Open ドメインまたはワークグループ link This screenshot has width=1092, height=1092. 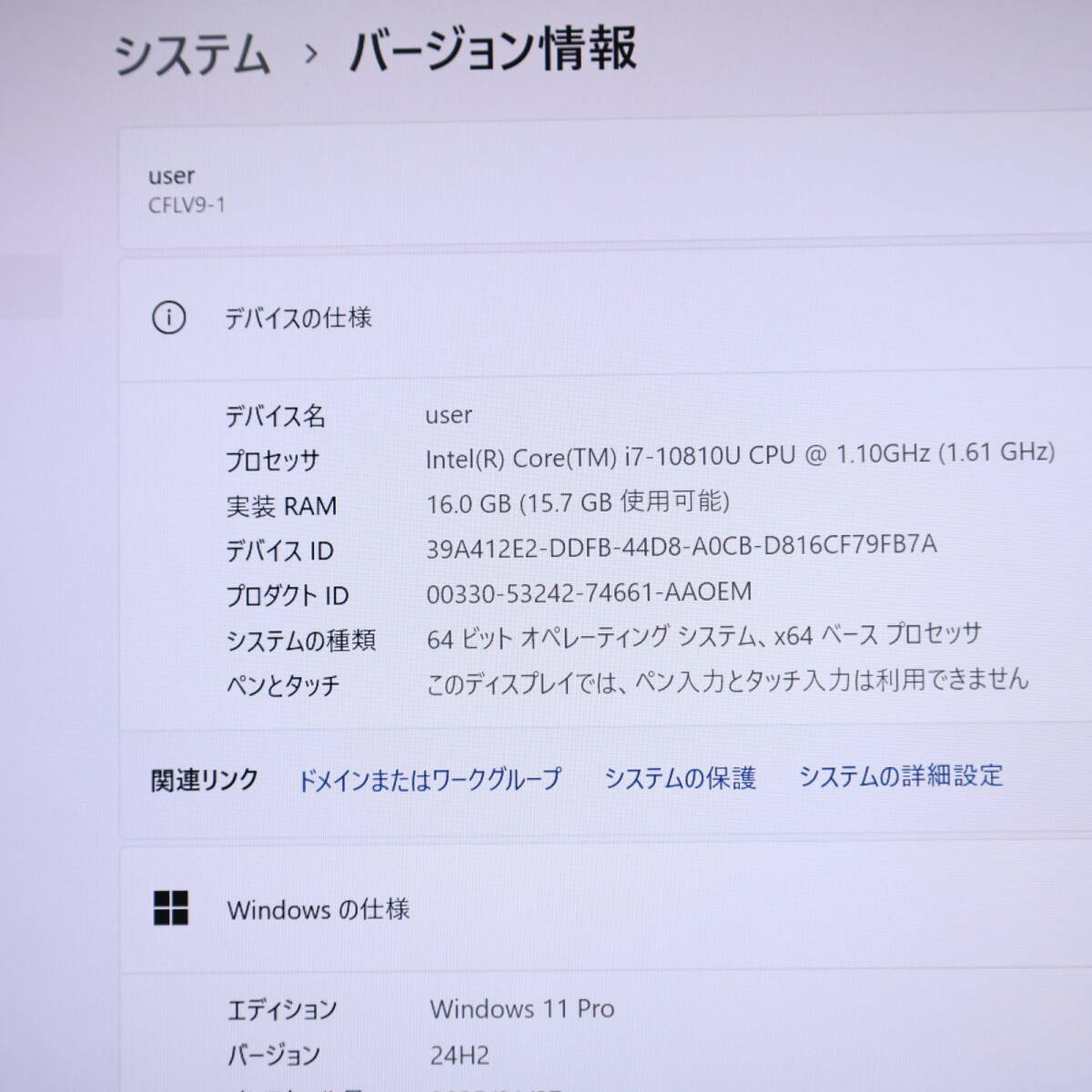[x=430, y=780]
